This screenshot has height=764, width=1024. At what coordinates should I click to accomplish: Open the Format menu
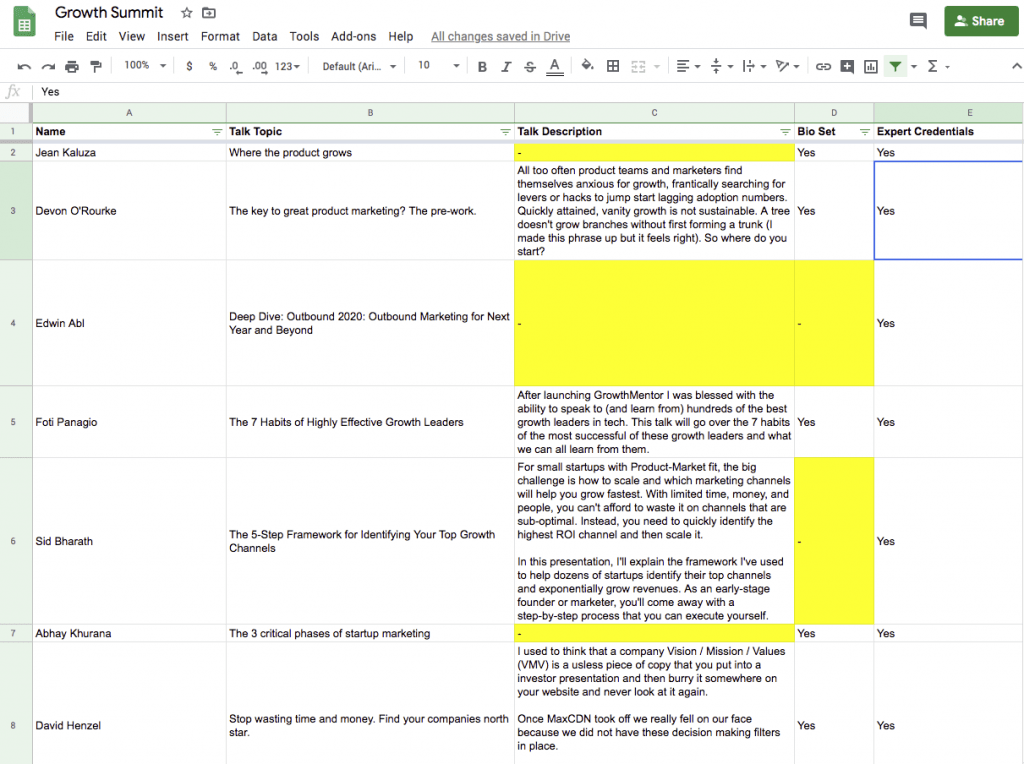[220, 36]
